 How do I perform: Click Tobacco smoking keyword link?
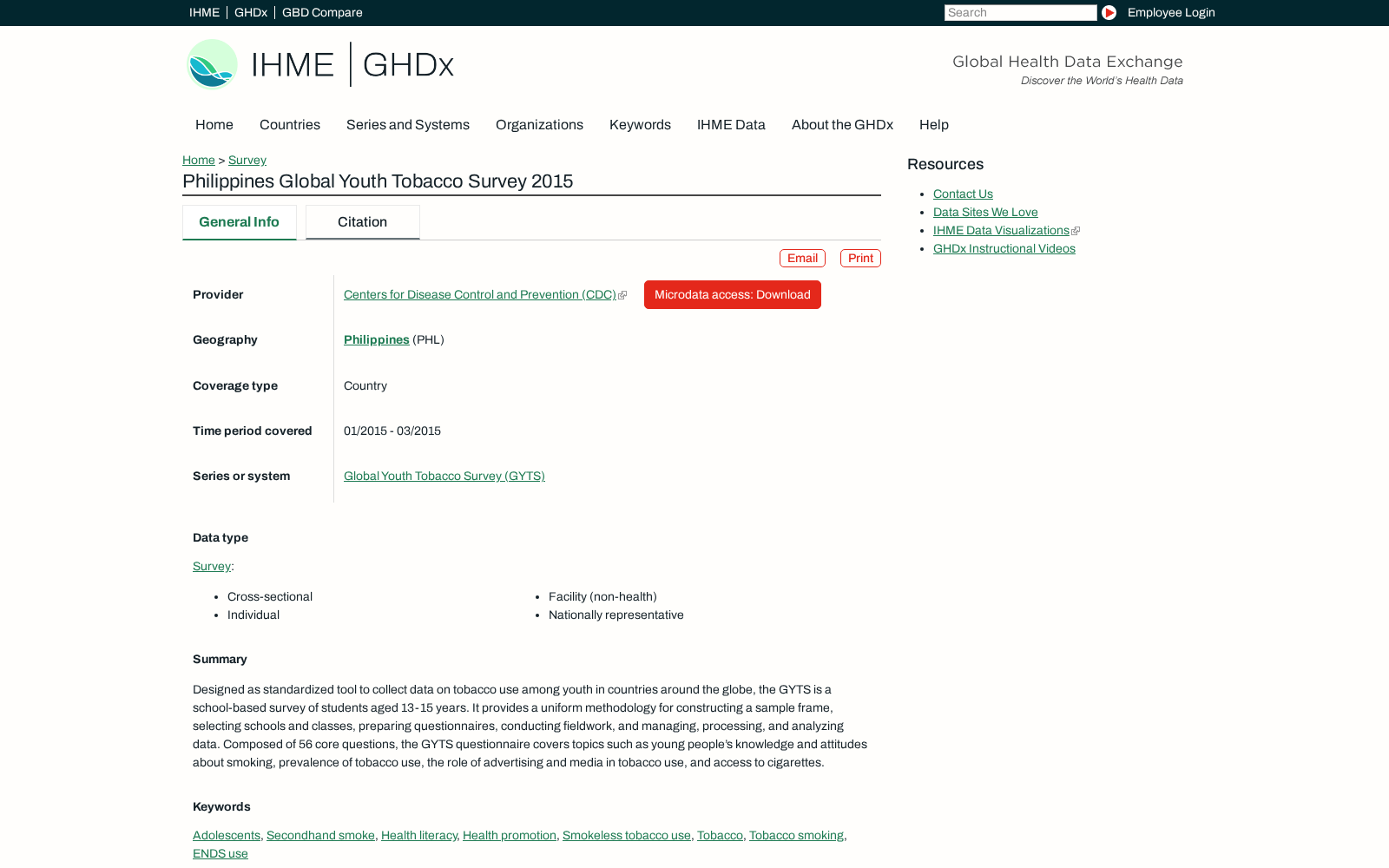tap(796, 835)
